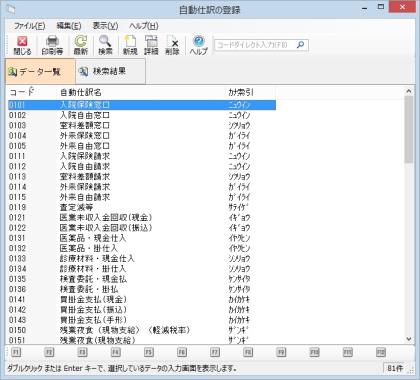The image size is (420, 380).
Task: Select row 0115 外来自由請求
Action: coord(142,197)
